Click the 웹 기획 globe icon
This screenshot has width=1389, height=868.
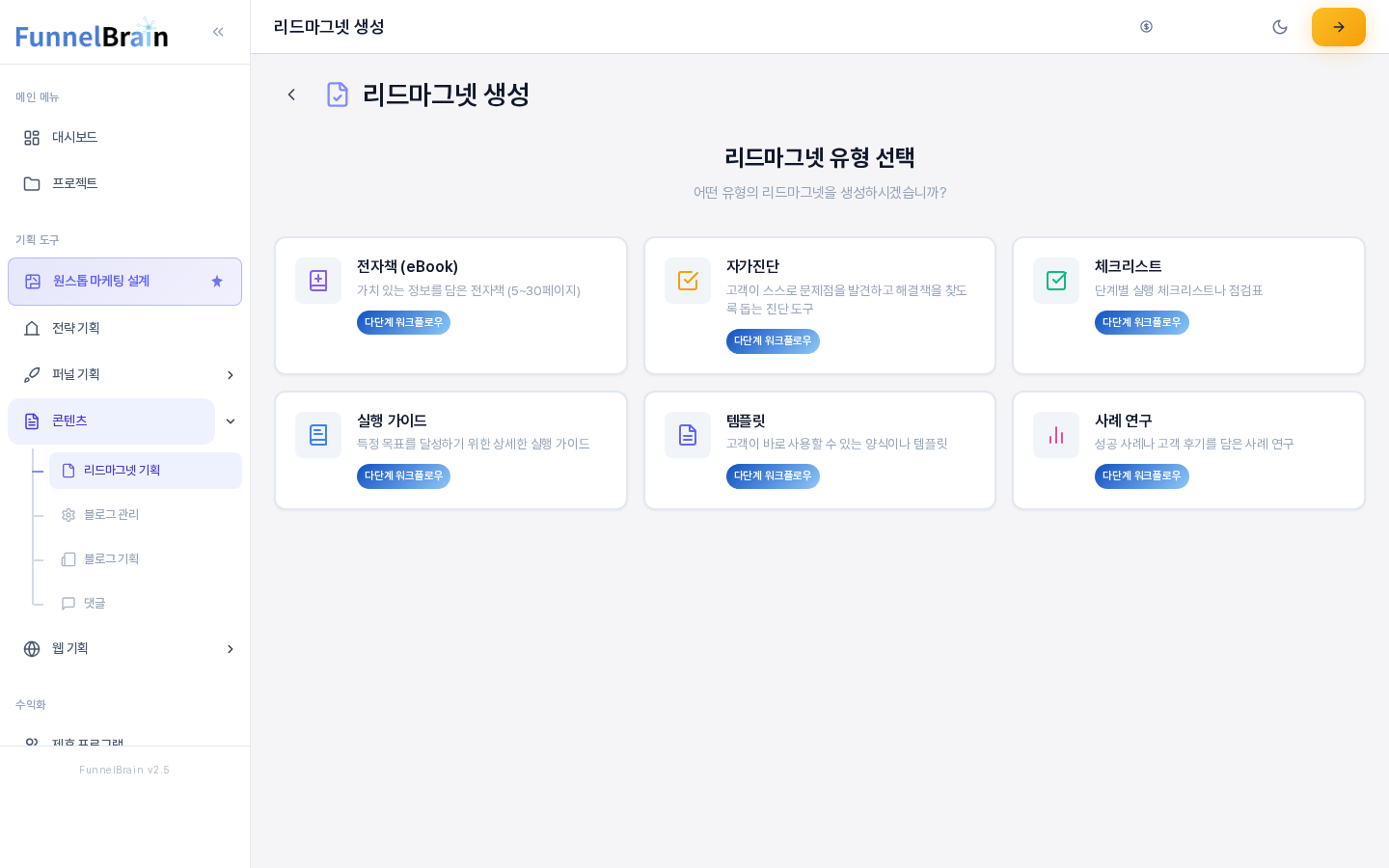tap(32, 649)
